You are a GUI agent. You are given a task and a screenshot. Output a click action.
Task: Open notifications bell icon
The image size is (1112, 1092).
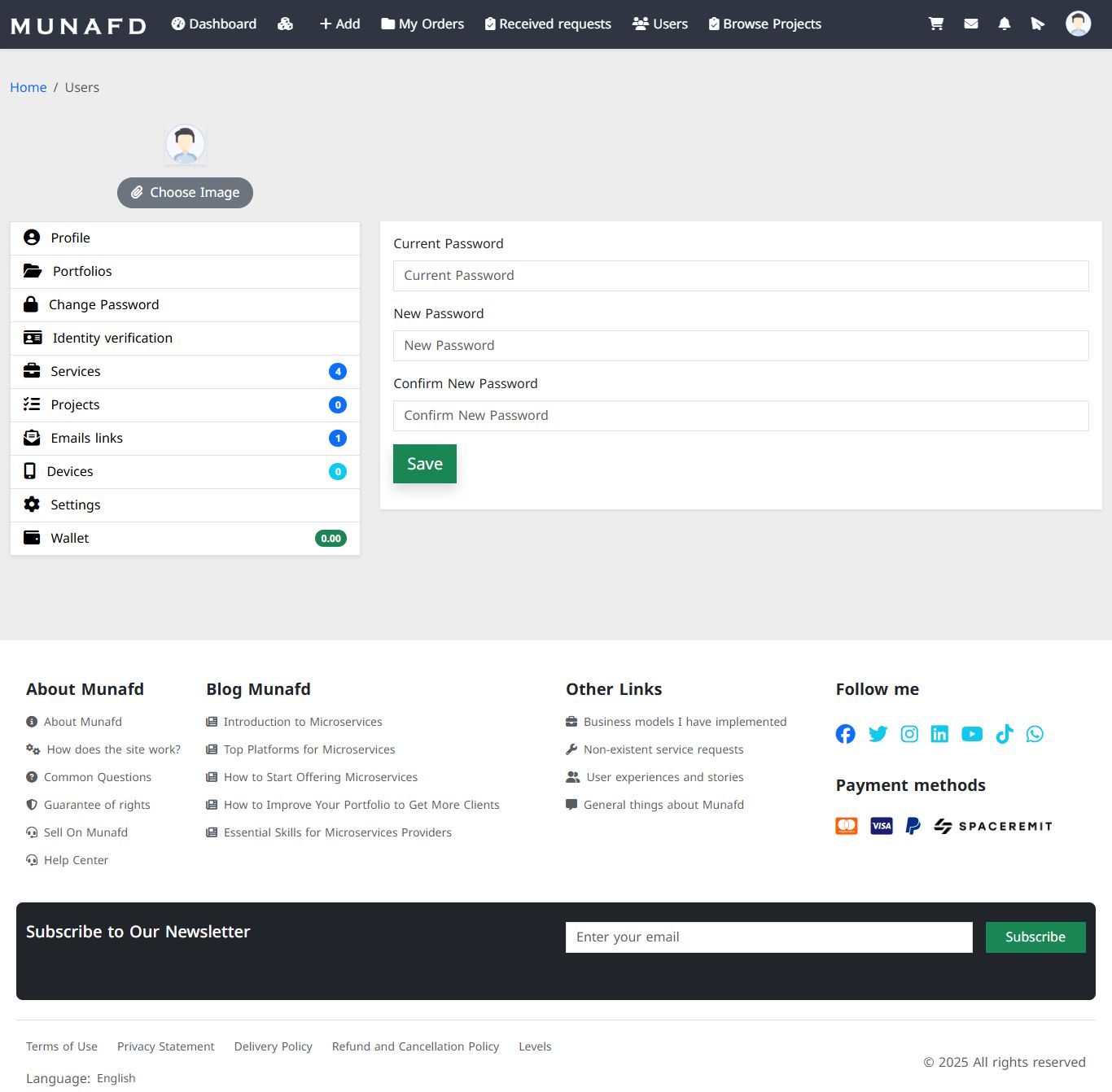1005,24
